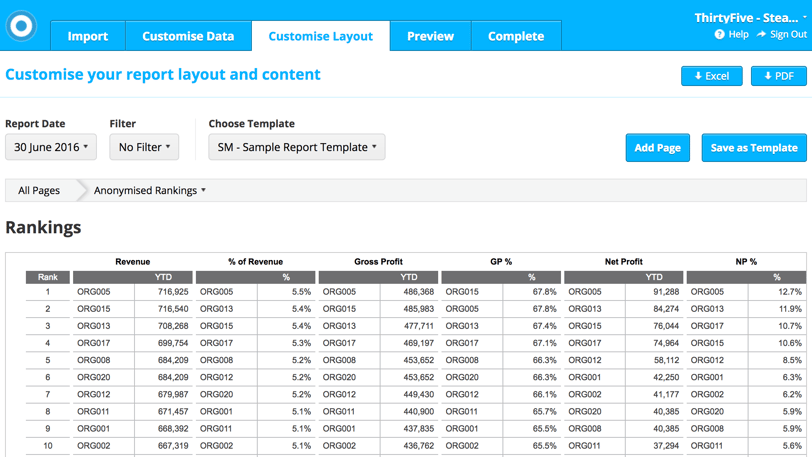Click the revenue value 708,268
Image resolution: width=812 pixels, height=457 pixels.
[x=173, y=326]
